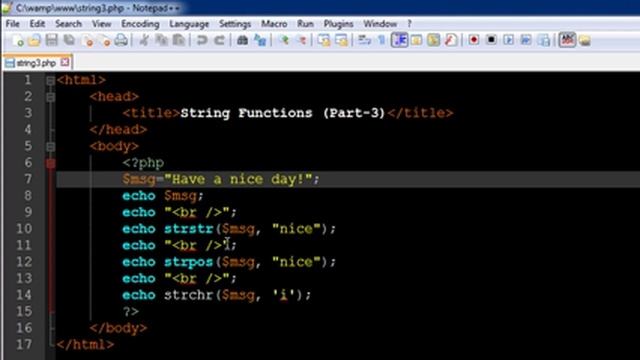
Task: Click the "Have a nice day!" string
Action: point(238,179)
